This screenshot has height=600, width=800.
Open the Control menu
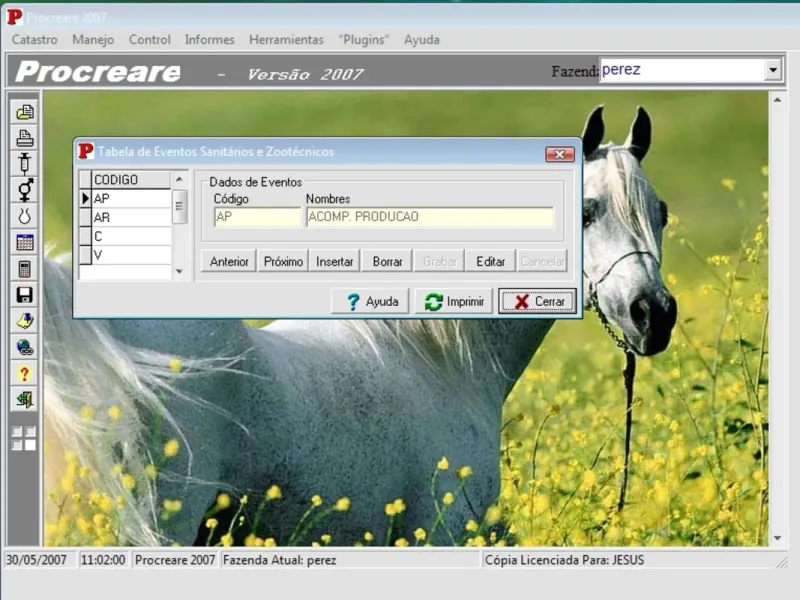coord(149,40)
